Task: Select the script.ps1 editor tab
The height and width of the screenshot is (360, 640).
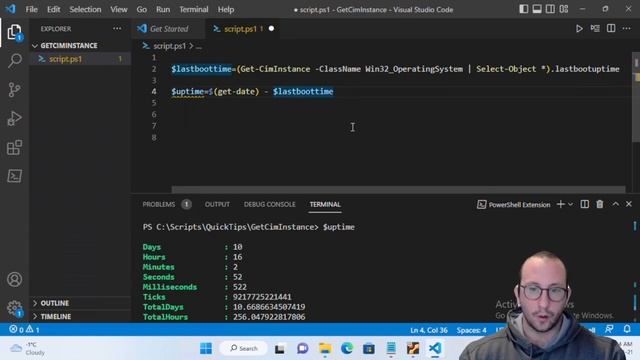Action: click(x=242, y=29)
